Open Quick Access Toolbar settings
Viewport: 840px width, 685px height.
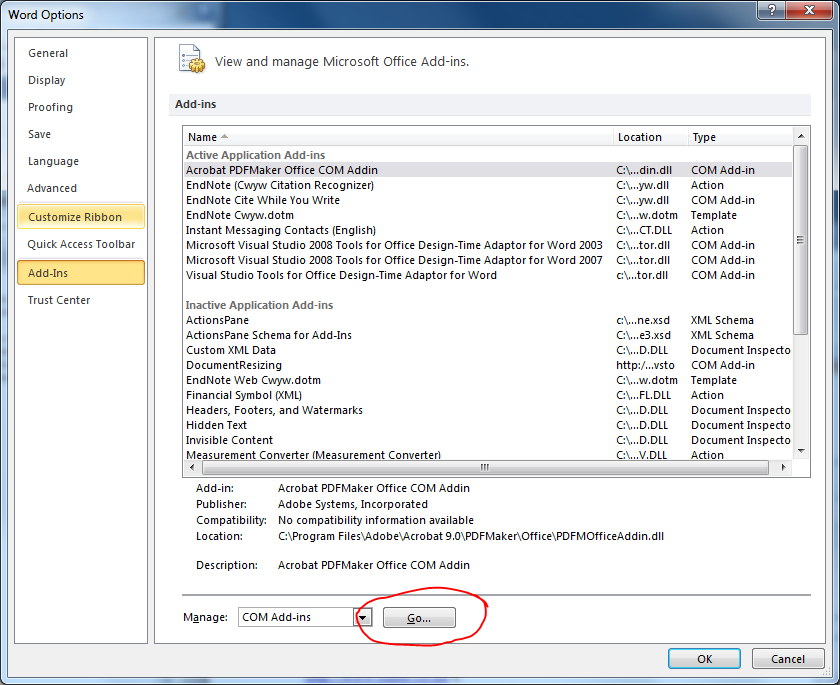point(81,244)
